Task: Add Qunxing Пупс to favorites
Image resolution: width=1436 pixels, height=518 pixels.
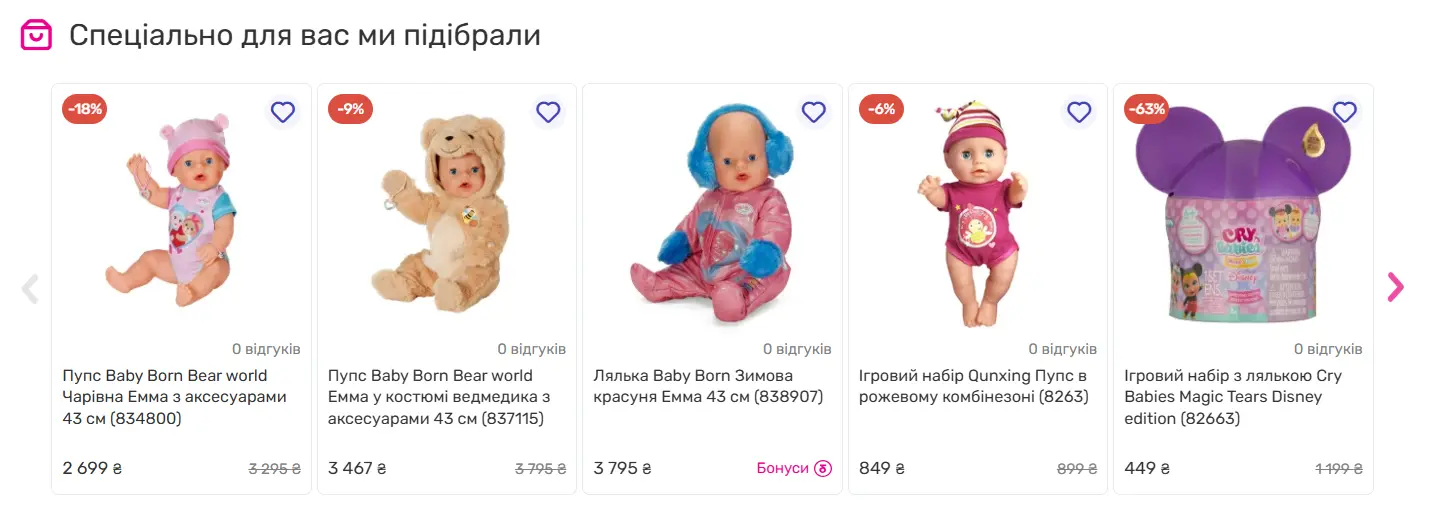Action: click(1079, 112)
